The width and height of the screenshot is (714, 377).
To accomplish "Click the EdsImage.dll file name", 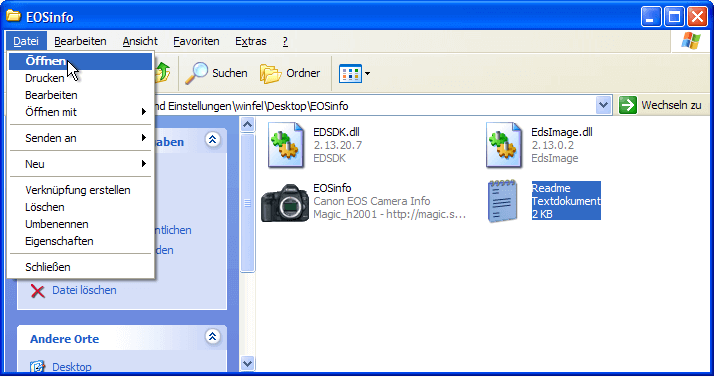I will [561, 132].
